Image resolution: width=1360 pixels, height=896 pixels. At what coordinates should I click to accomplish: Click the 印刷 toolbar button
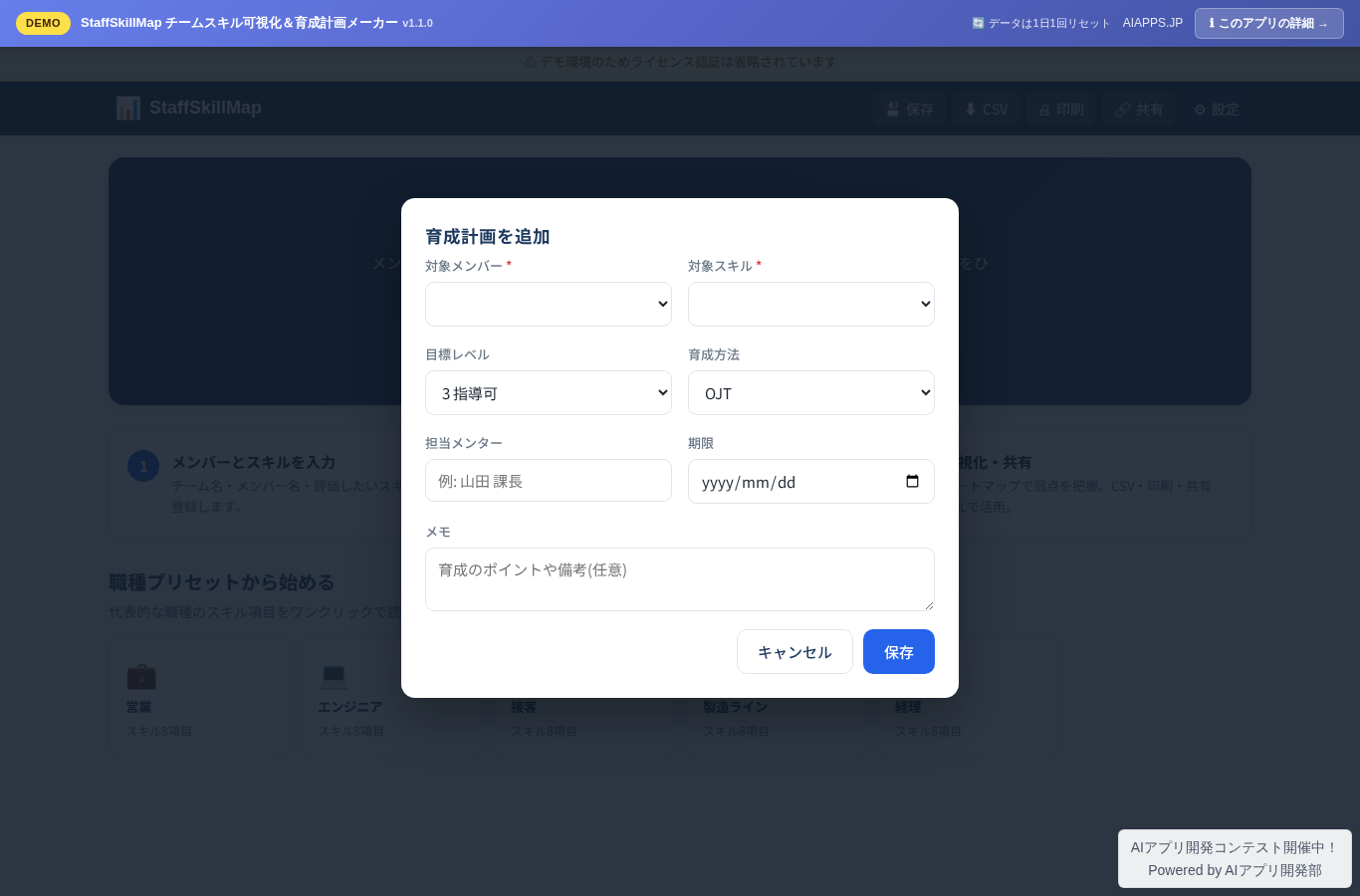coord(1061,110)
